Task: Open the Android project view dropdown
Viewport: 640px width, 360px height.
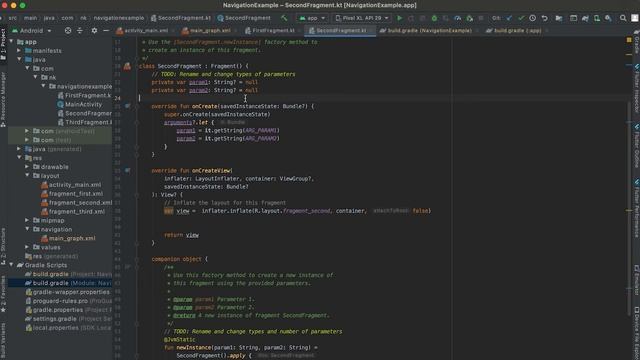Action: (31, 31)
